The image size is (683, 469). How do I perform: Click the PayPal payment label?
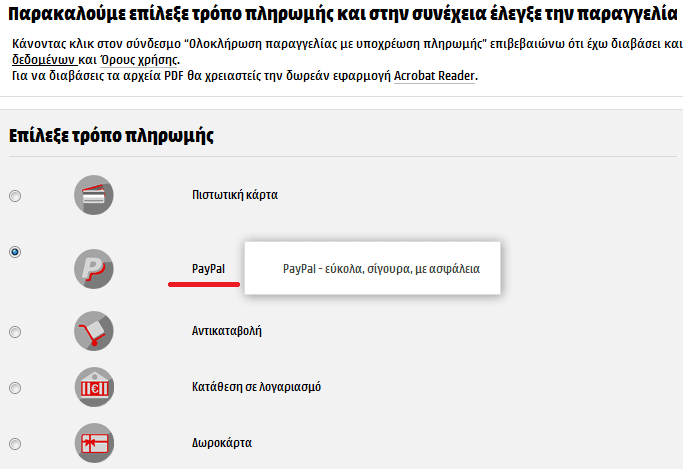coord(208,269)
